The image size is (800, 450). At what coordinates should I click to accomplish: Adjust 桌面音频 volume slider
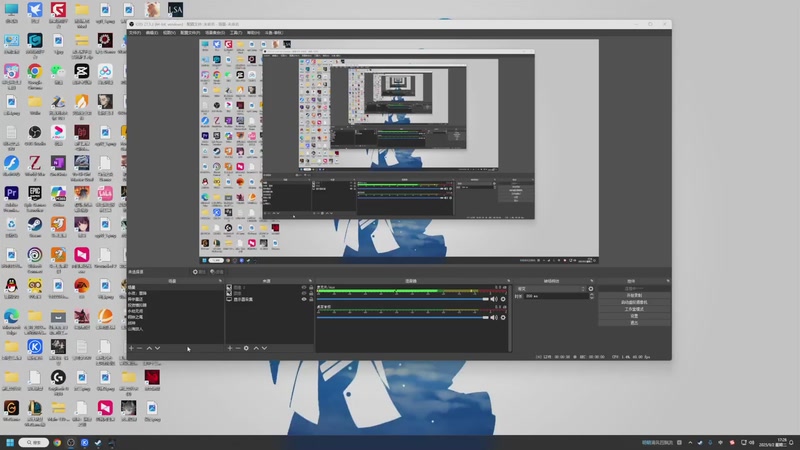[403, 317]
